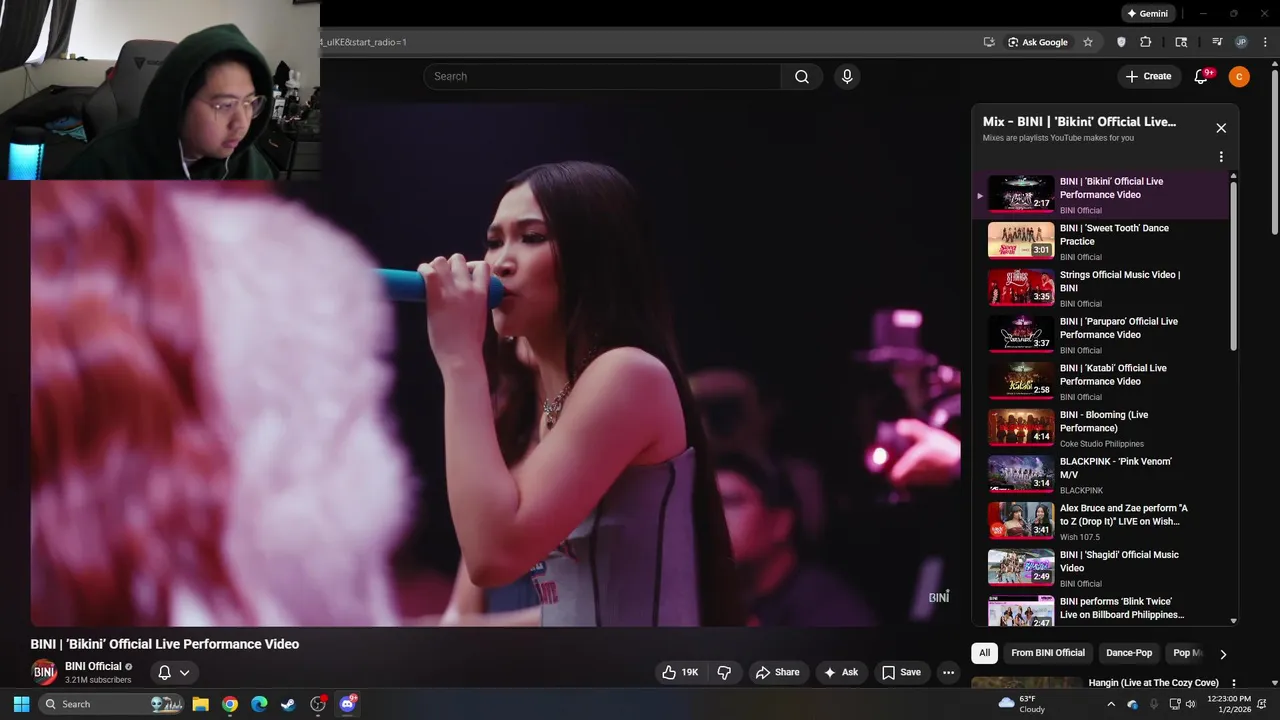
Task: Click the Ask button under the video
Action: click(x=841, y=673)
